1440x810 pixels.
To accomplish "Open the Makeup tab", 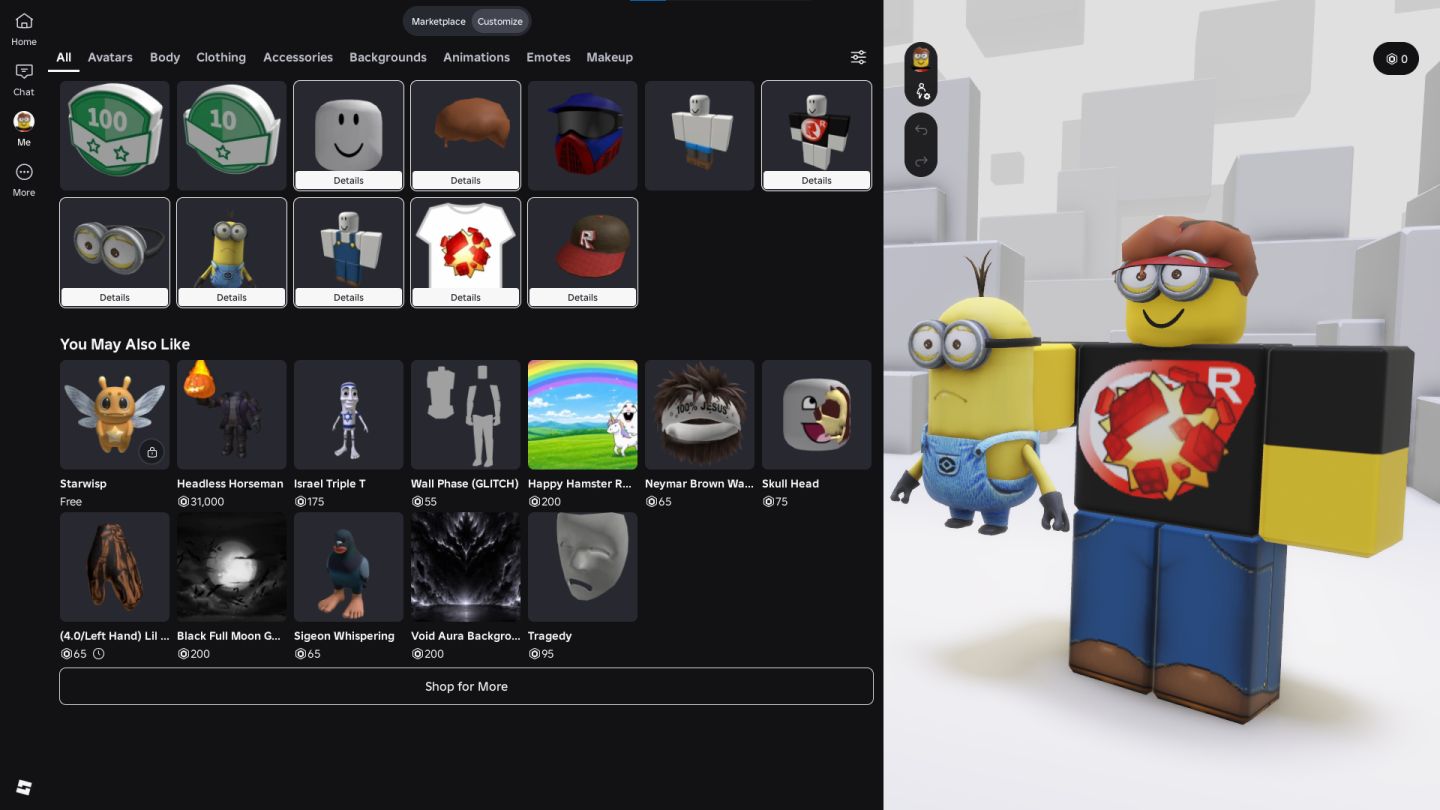I will [x=609, y=57].
